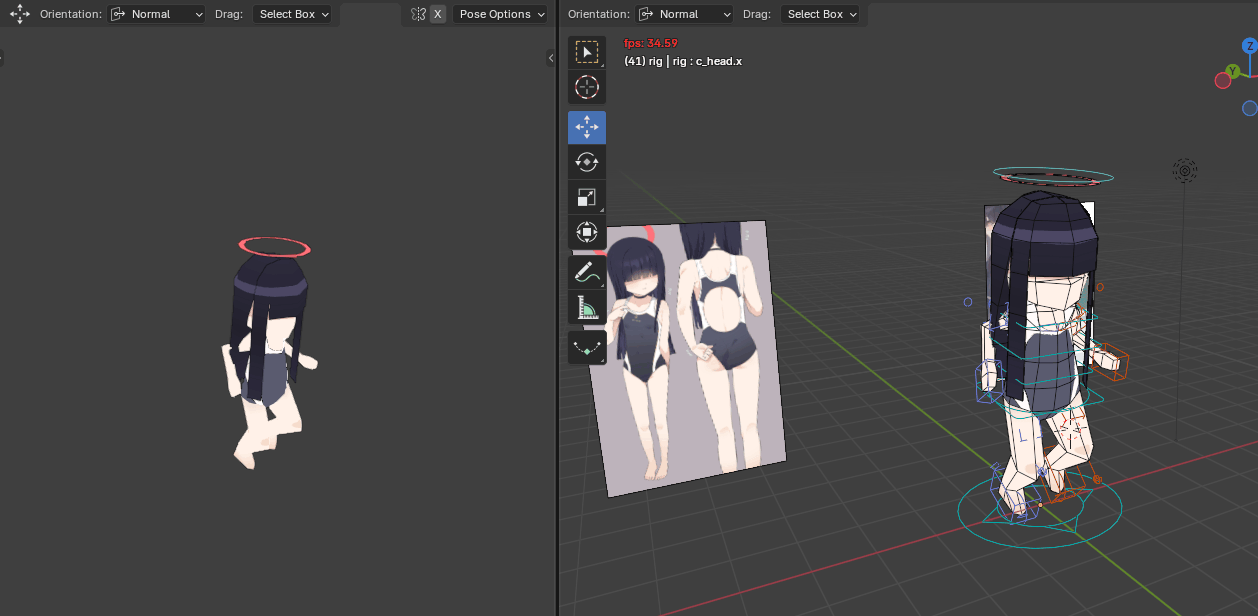Choose the Rotate tool

587,162
